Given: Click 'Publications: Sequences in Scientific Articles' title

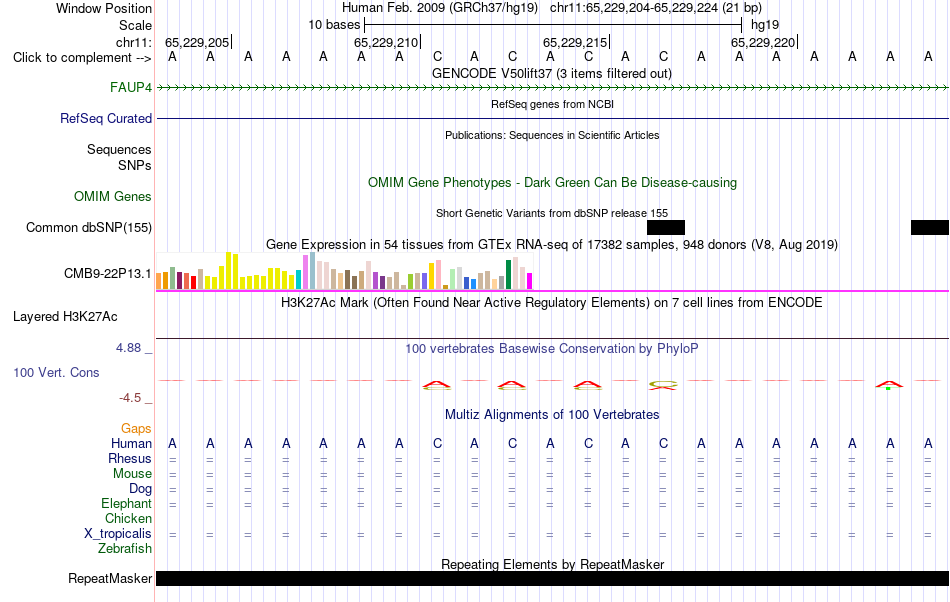Looking at the screenshot, I should coord(552,135).
